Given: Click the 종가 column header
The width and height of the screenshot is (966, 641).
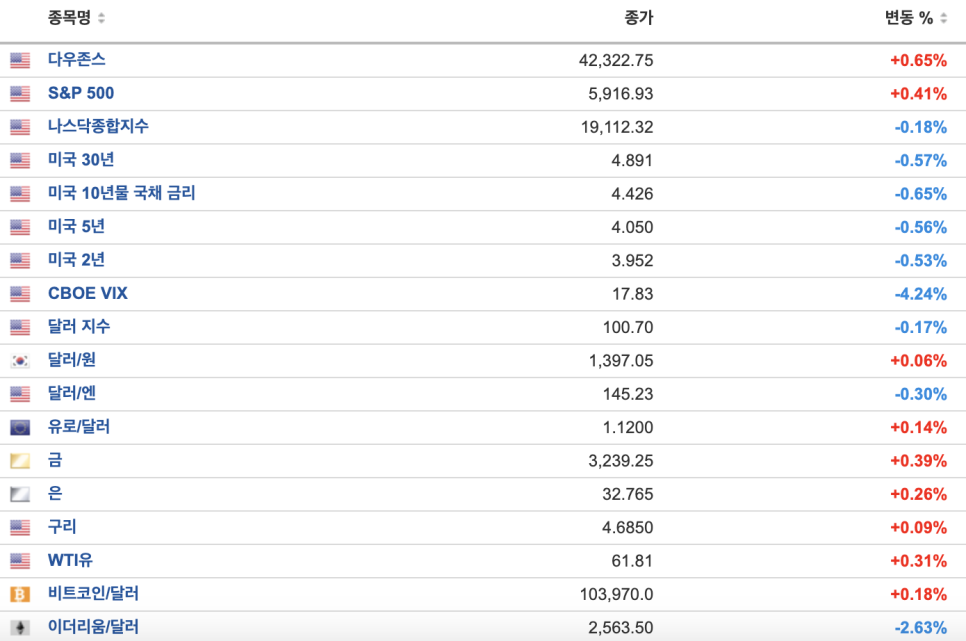Looking at the screenshot, I should point(638,18).
